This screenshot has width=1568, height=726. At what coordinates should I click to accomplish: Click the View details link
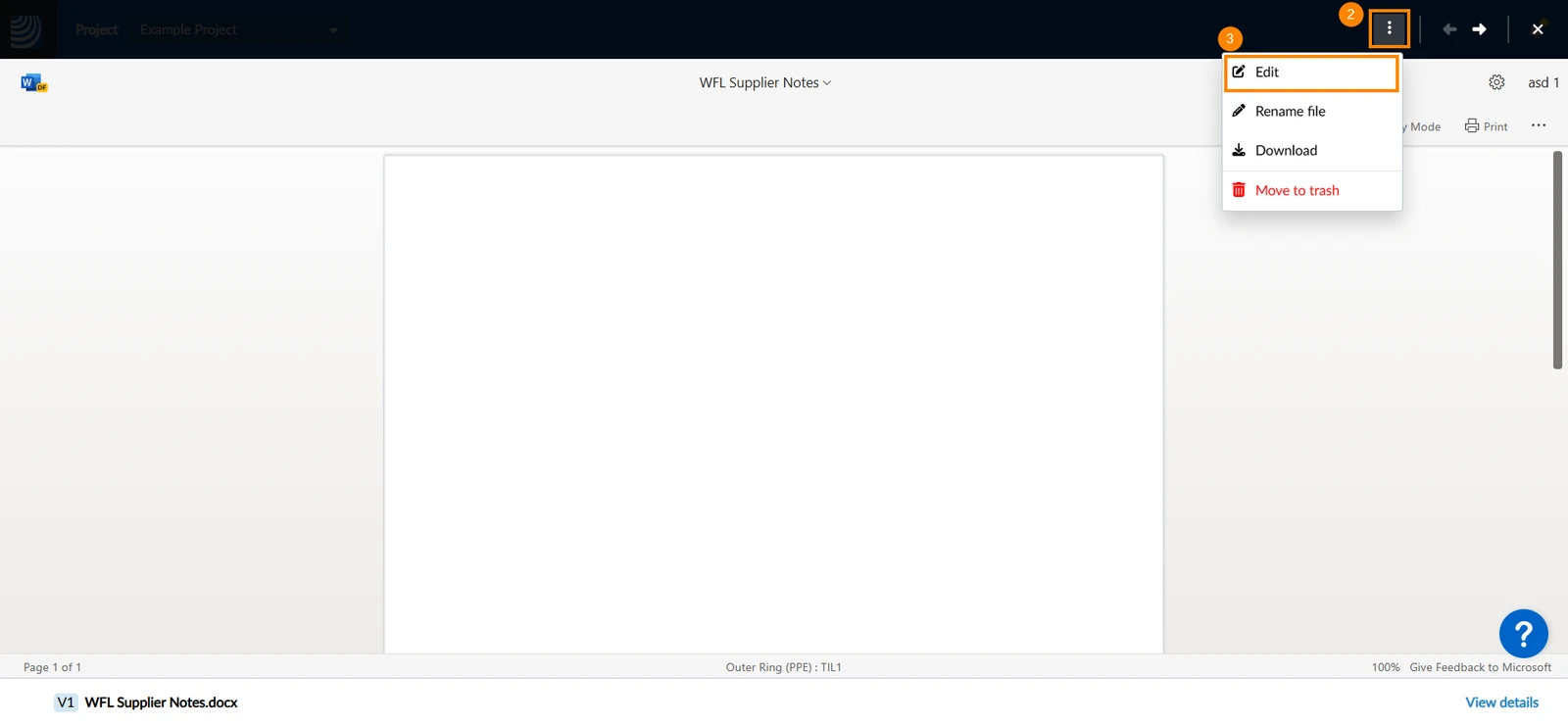pyautogui.click(x=1501, y=702)
